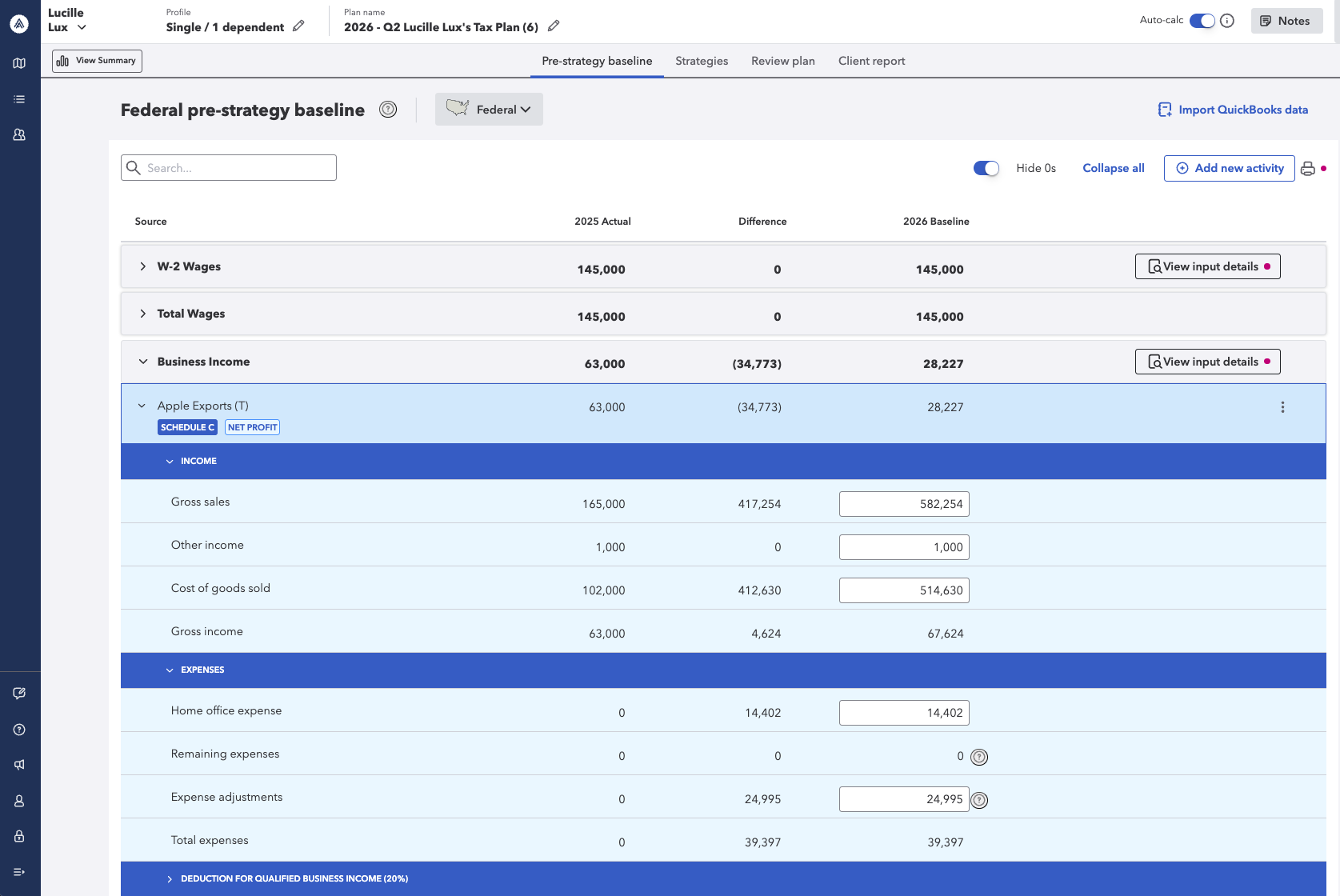
Task: Click Total expenses baseline value 39,397
Action: coord(945,842)
